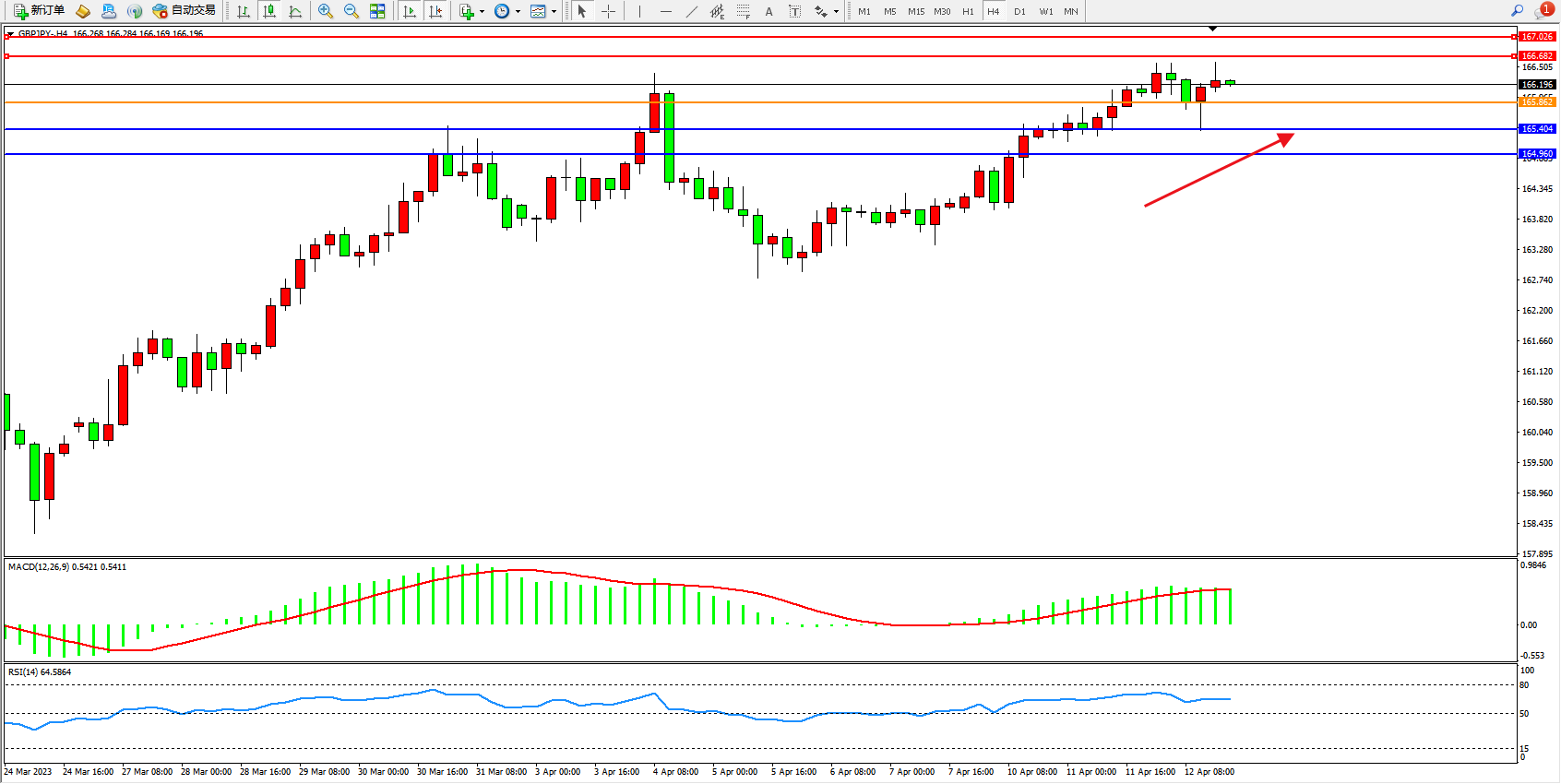Select the orange 165.862 horizontal line label
Image resolution: width=1561 pixels, height=784 pixels.
click(1537, 102)
